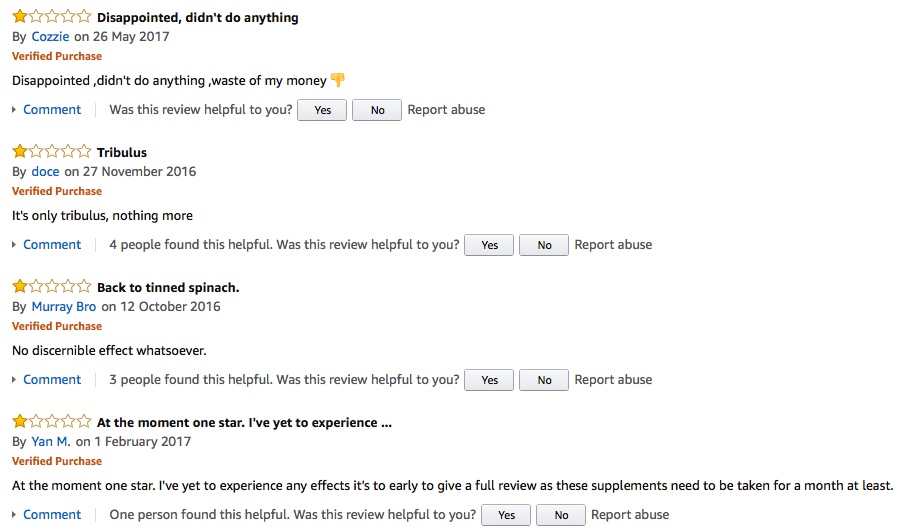
Task: Expand Comment arrow under Yan M.'s review
Action: (14, 515)
